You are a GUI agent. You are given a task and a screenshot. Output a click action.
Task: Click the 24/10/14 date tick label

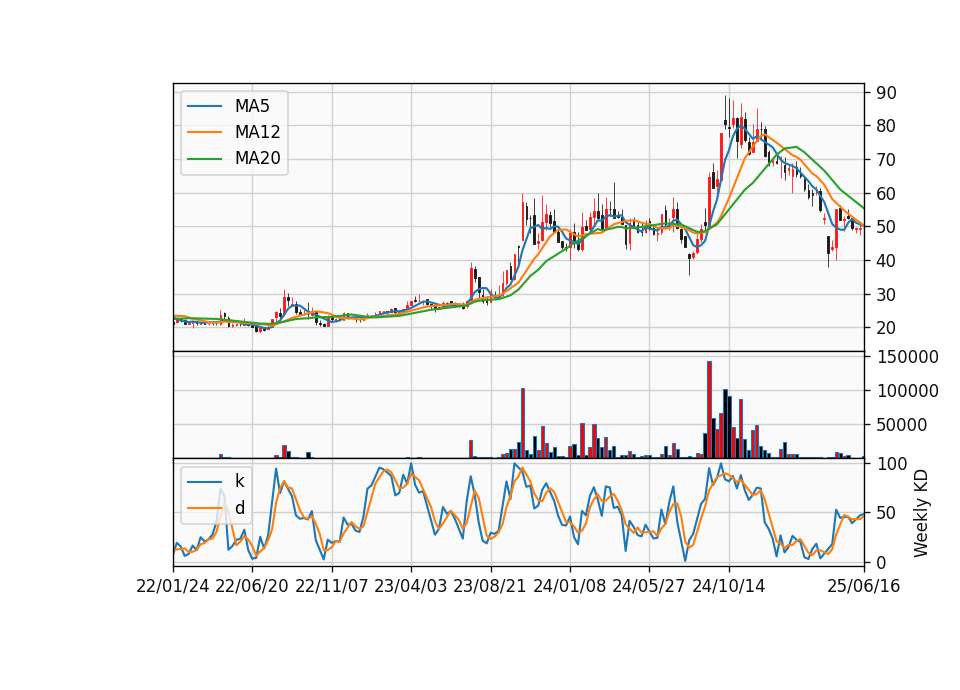pos(729,586)
